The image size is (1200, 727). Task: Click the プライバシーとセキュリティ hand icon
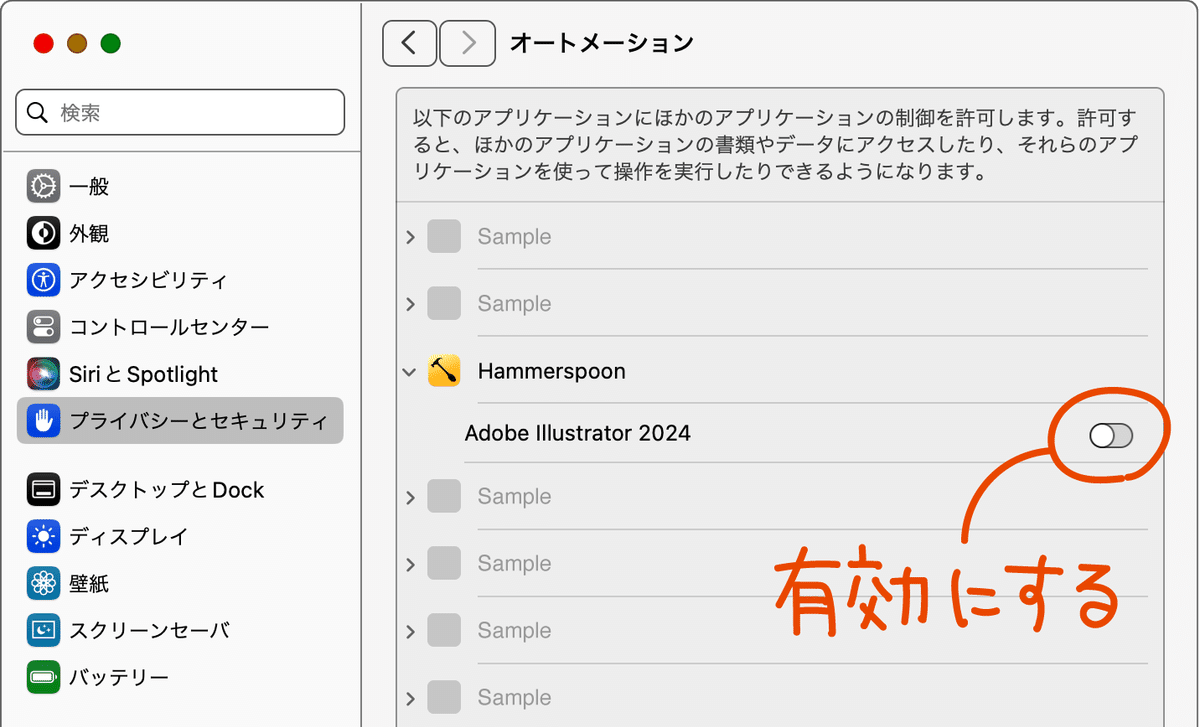(x=43, y=421)
